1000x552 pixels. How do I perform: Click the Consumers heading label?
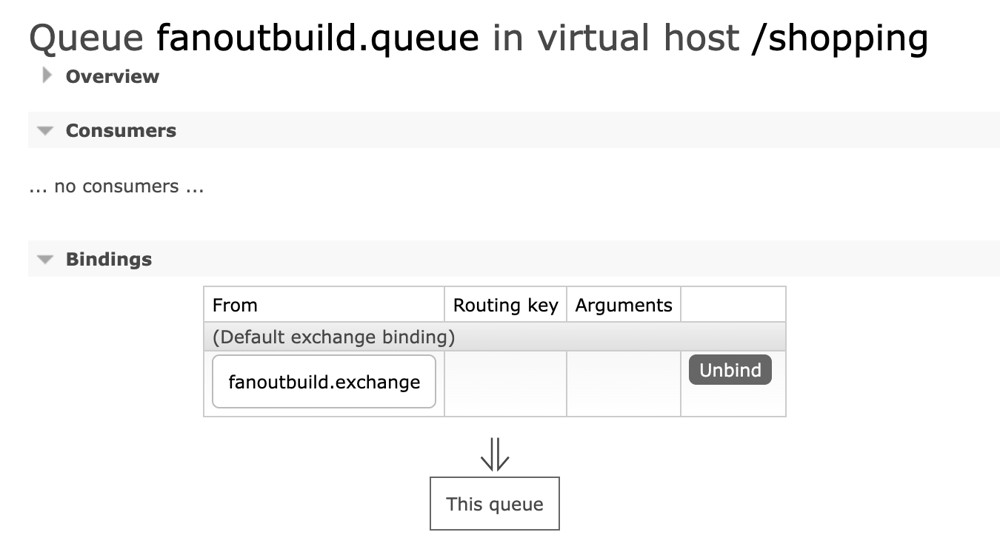(120, 131)
